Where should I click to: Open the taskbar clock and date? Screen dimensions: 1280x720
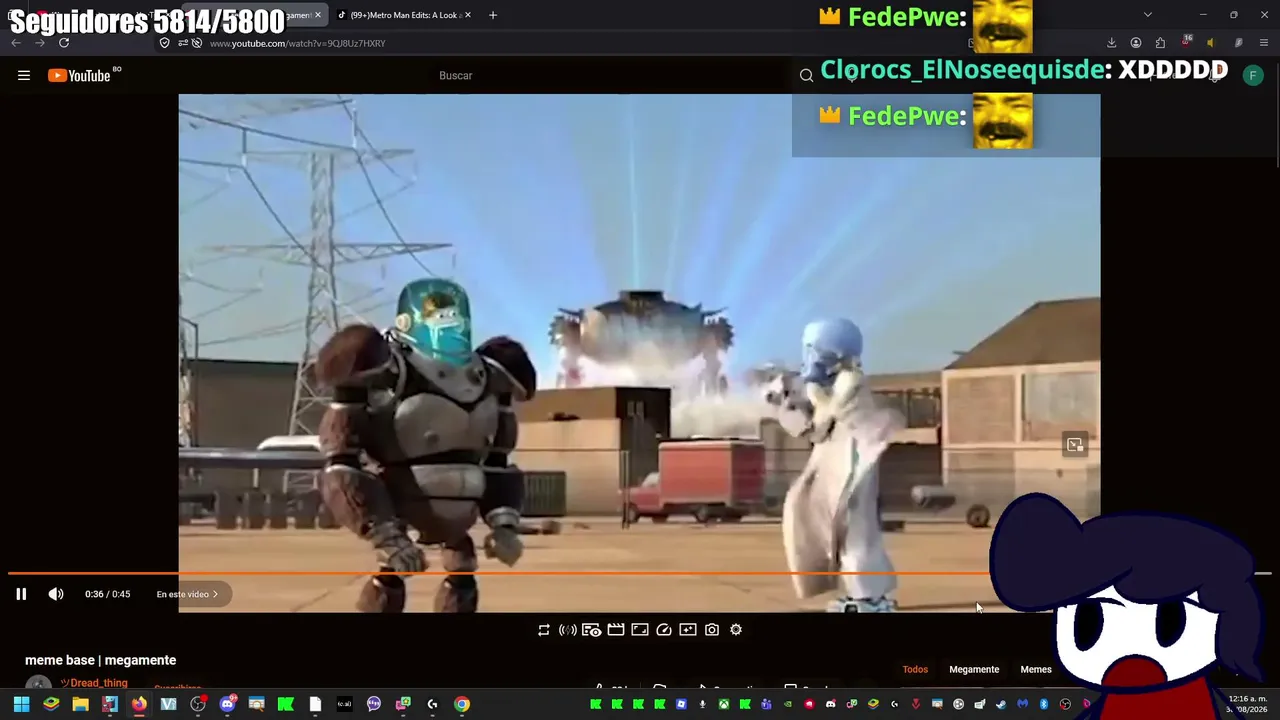tap(1247, 704)
